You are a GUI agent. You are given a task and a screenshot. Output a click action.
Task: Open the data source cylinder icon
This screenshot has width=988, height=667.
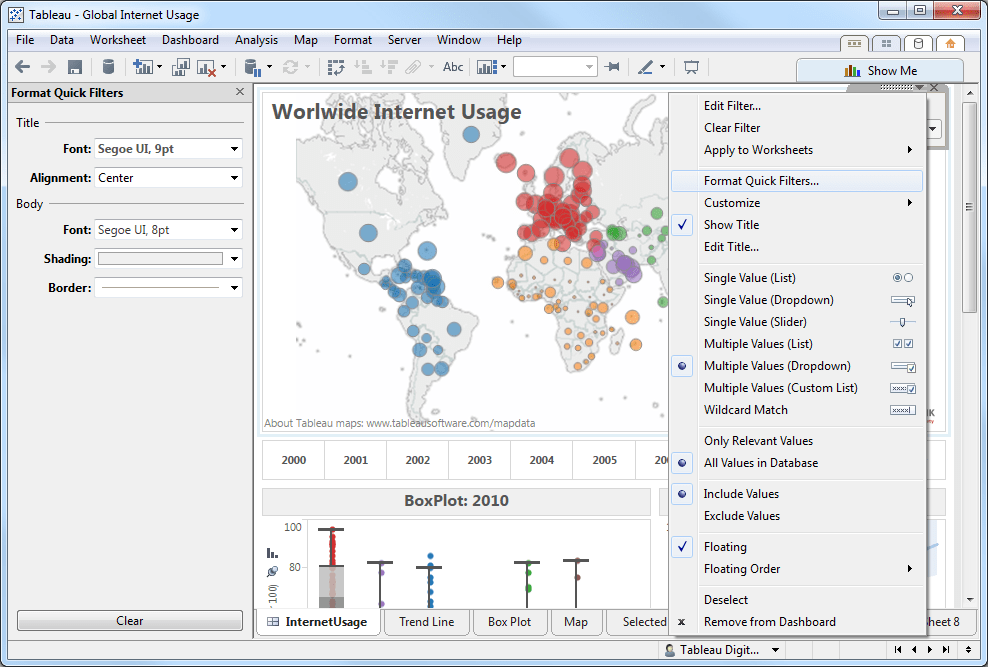[x=108, y=67]
